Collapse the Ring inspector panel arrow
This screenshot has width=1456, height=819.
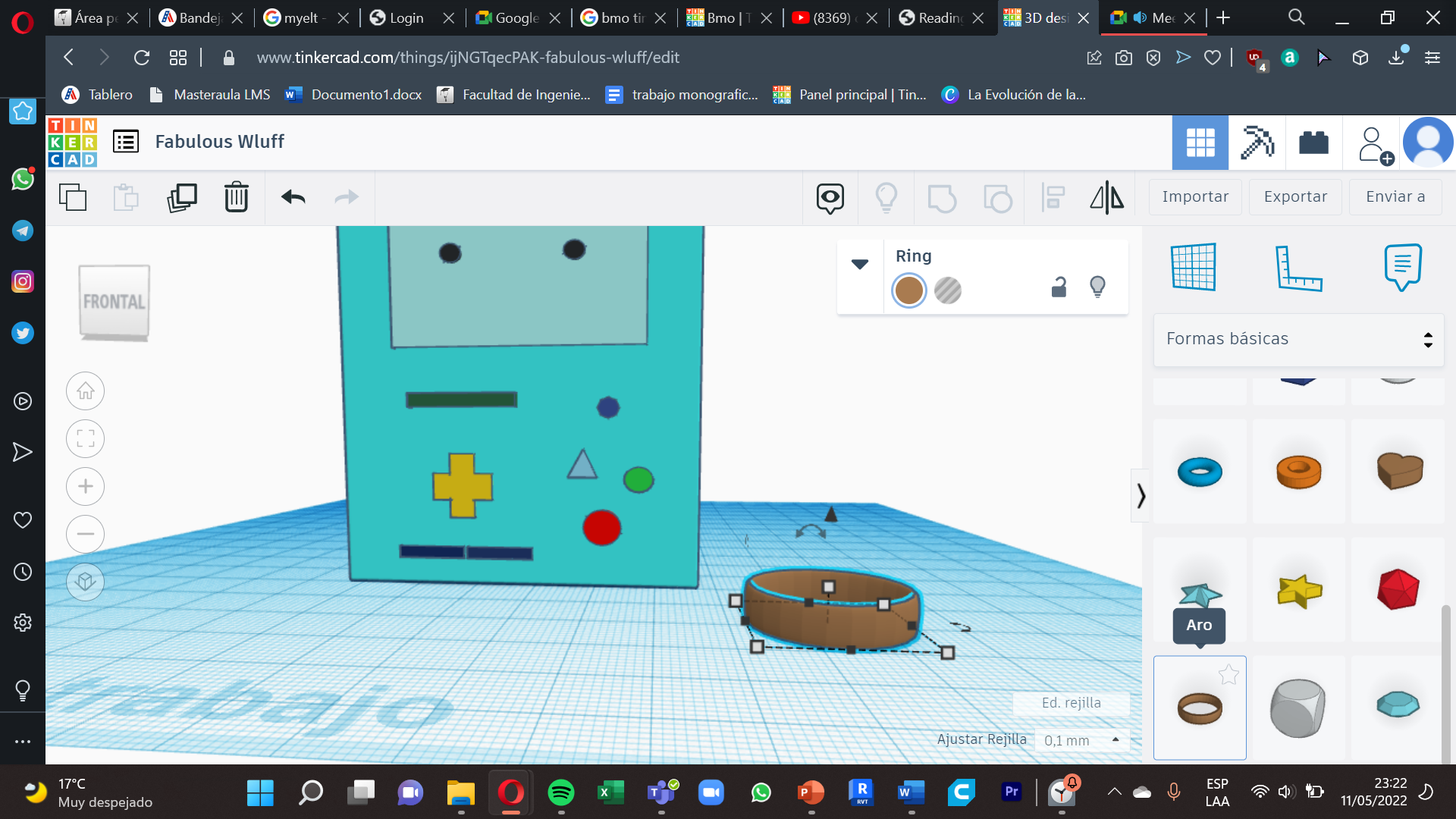pyautogui.click(x=860, y=264)
